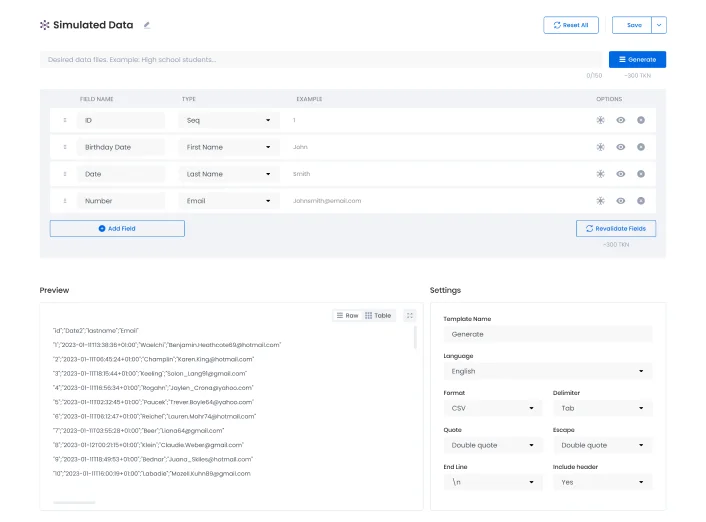This screenshot has height=522, width=706.
Task: Open the Format dropdown showing CSV
Action: (x=493, y=408)
